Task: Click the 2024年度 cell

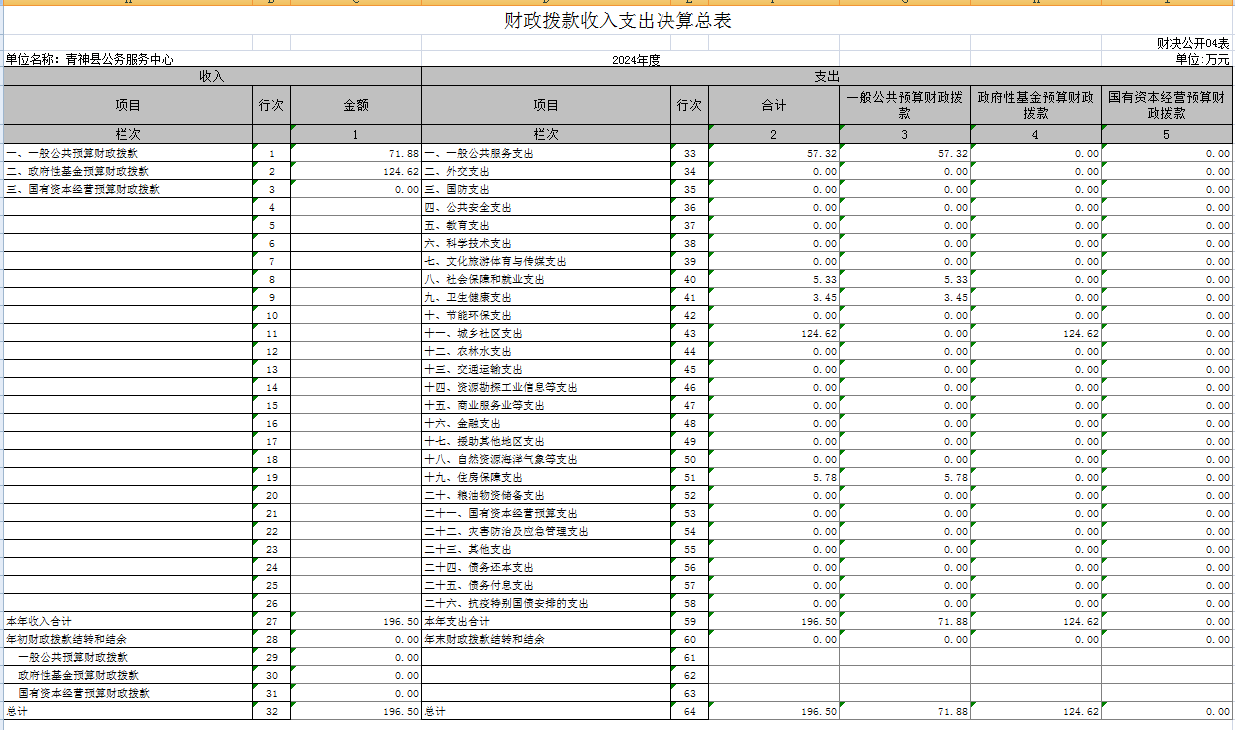Action: coord(636,60)
